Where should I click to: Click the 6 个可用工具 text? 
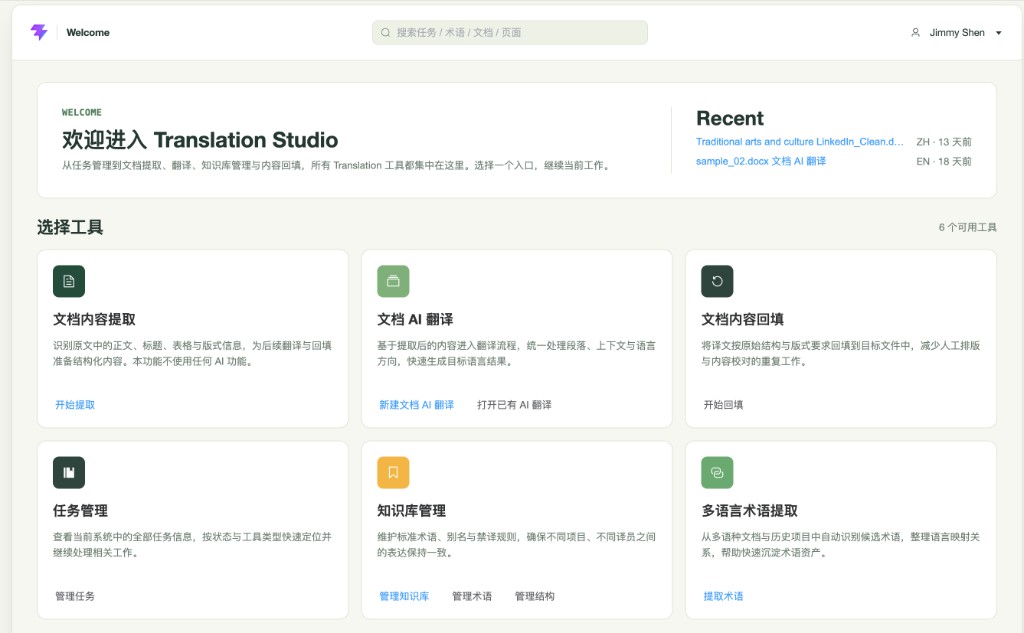[968, 227]
